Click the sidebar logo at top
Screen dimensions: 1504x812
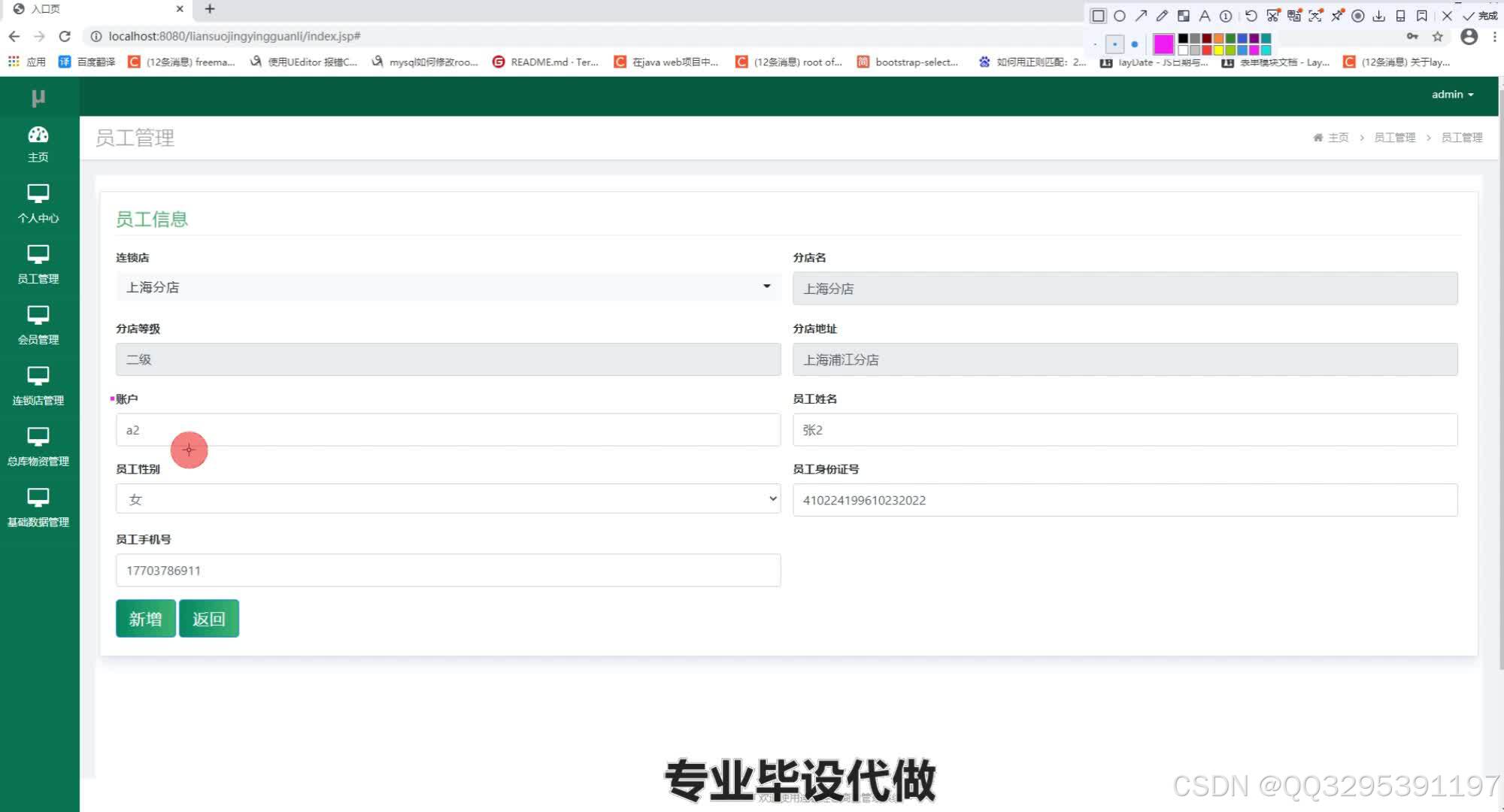38,97
